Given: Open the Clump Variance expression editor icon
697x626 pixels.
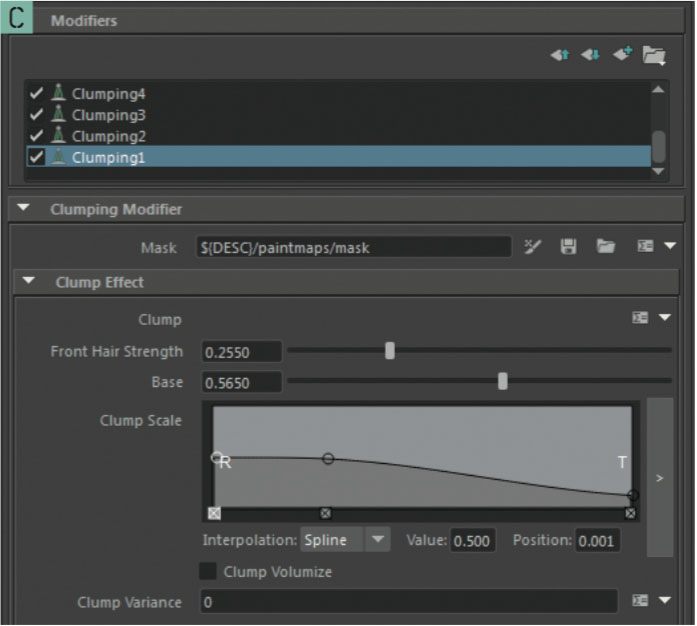Looking at the screenshot, I should coord(640,601).
